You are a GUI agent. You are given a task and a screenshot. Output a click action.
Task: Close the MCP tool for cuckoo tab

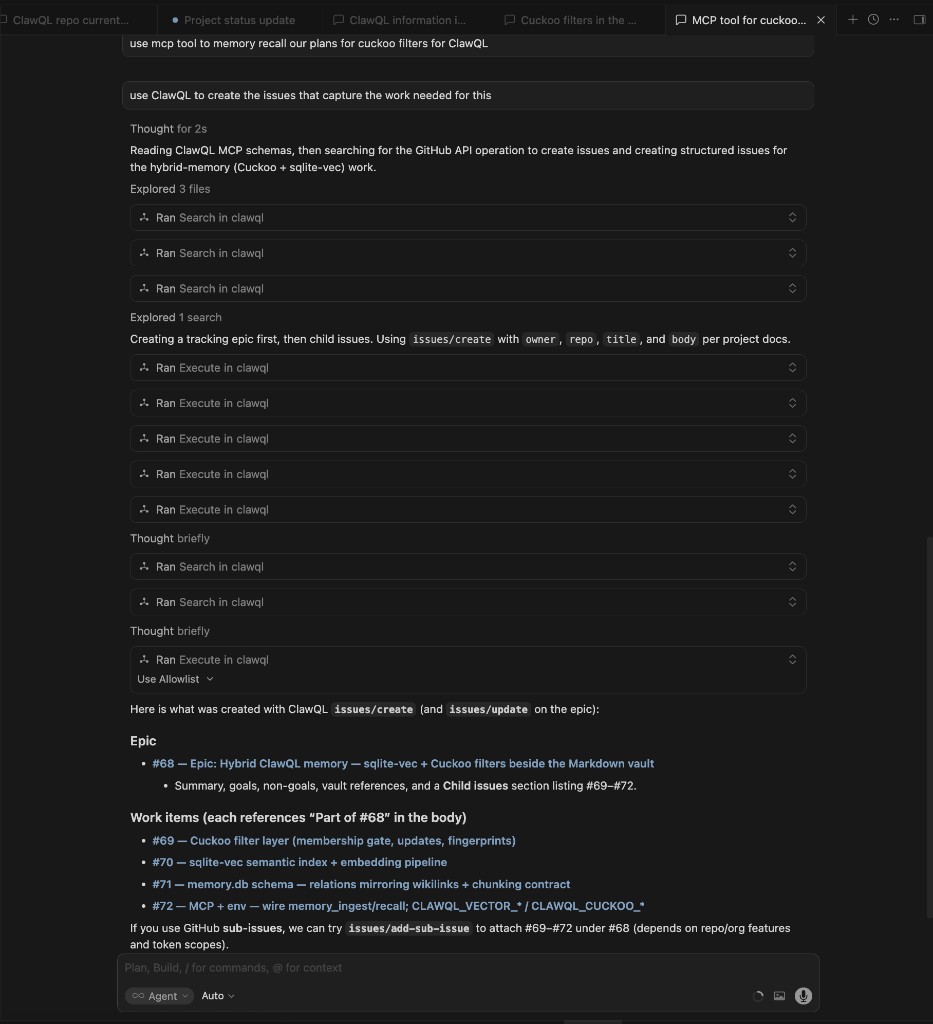821,20
